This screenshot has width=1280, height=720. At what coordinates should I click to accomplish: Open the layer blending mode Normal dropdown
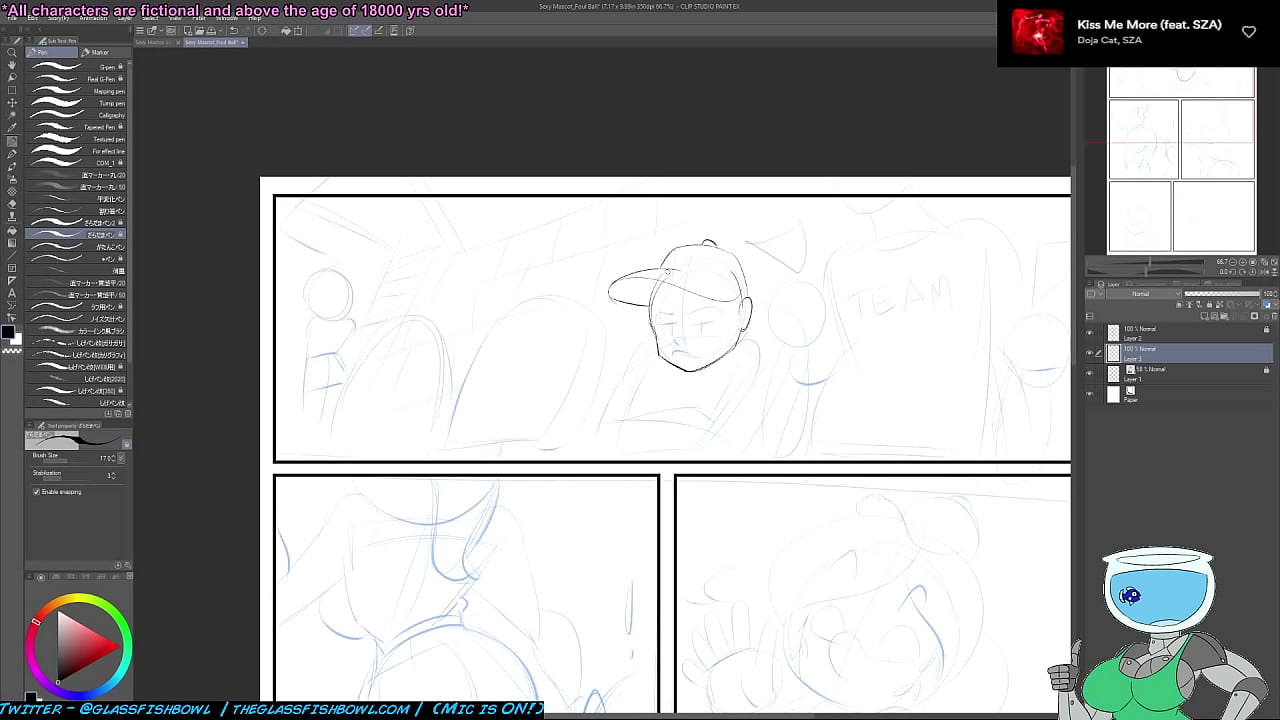[x=1140, y=294]
